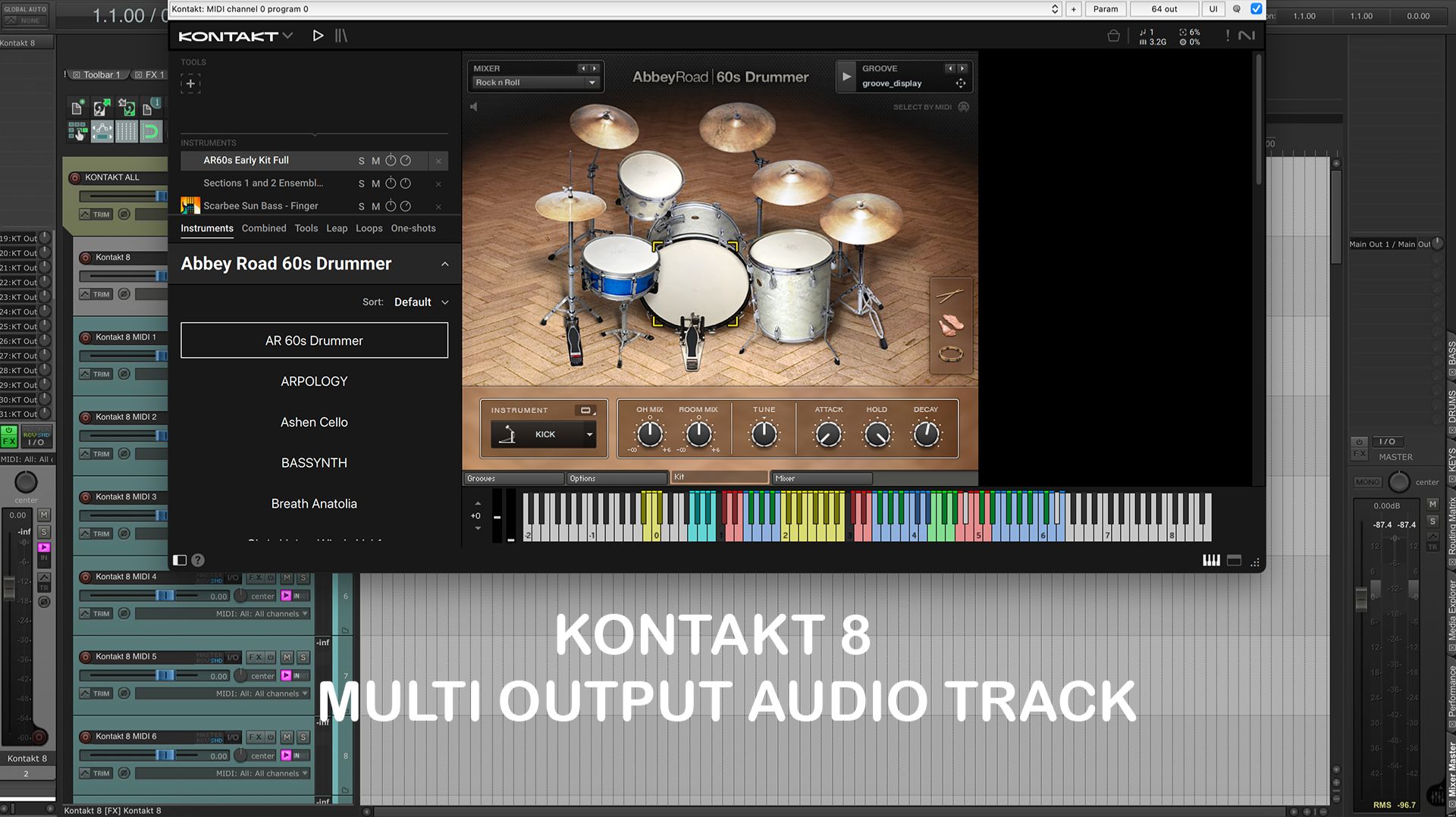This screenshot has height=817, width=1456.
Task: Select the Combined tab in the Kontakt browser
Action: [264, 228]
